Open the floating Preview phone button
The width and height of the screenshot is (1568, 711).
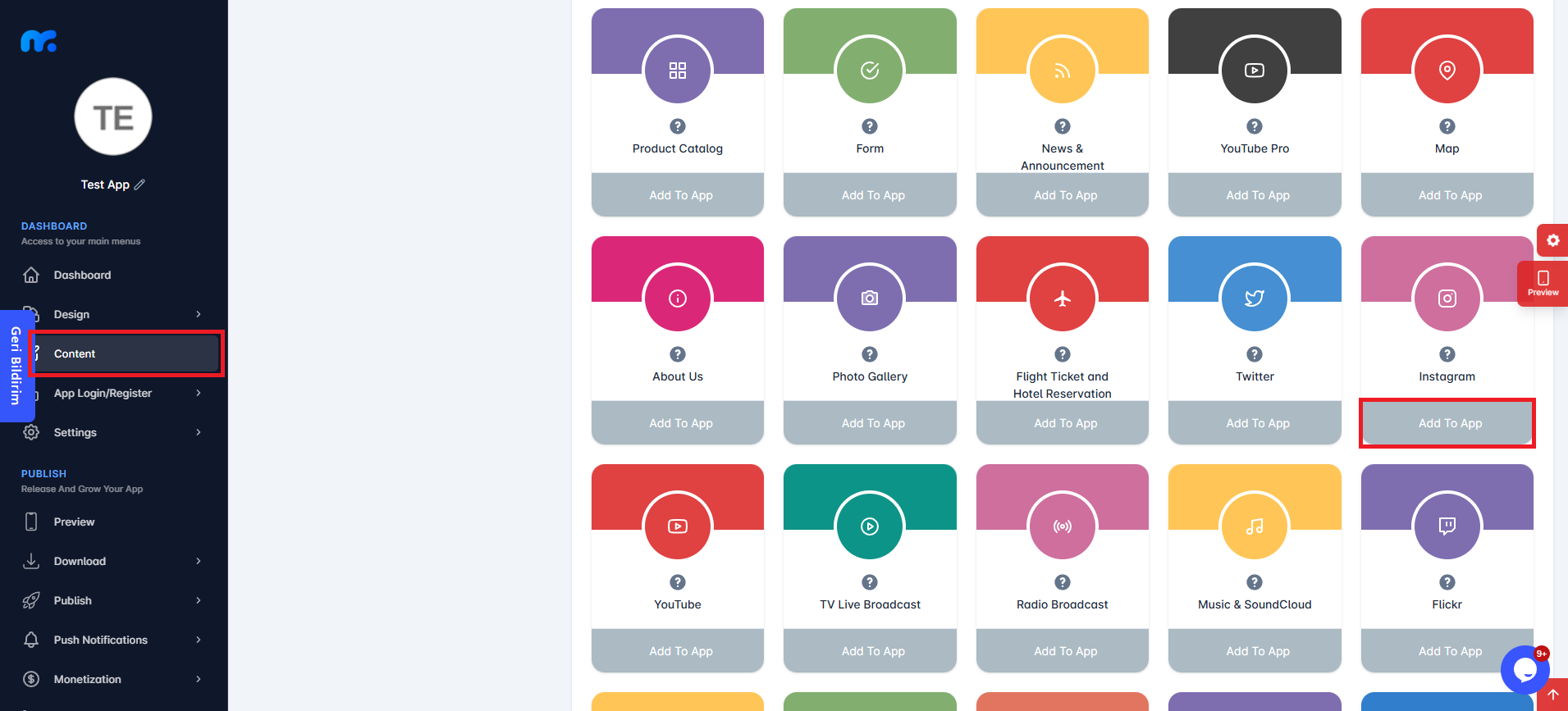(1543, 284)
